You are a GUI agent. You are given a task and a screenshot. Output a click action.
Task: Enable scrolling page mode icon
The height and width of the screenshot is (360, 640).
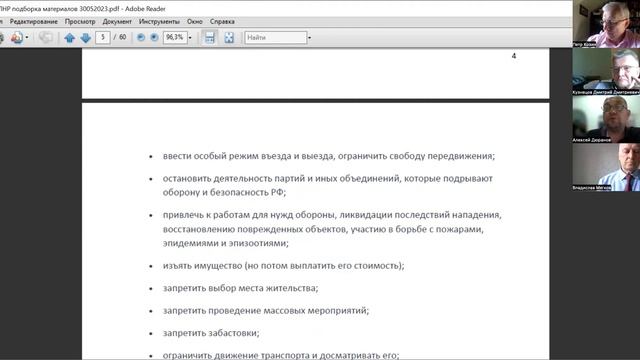tap(209, 38)
